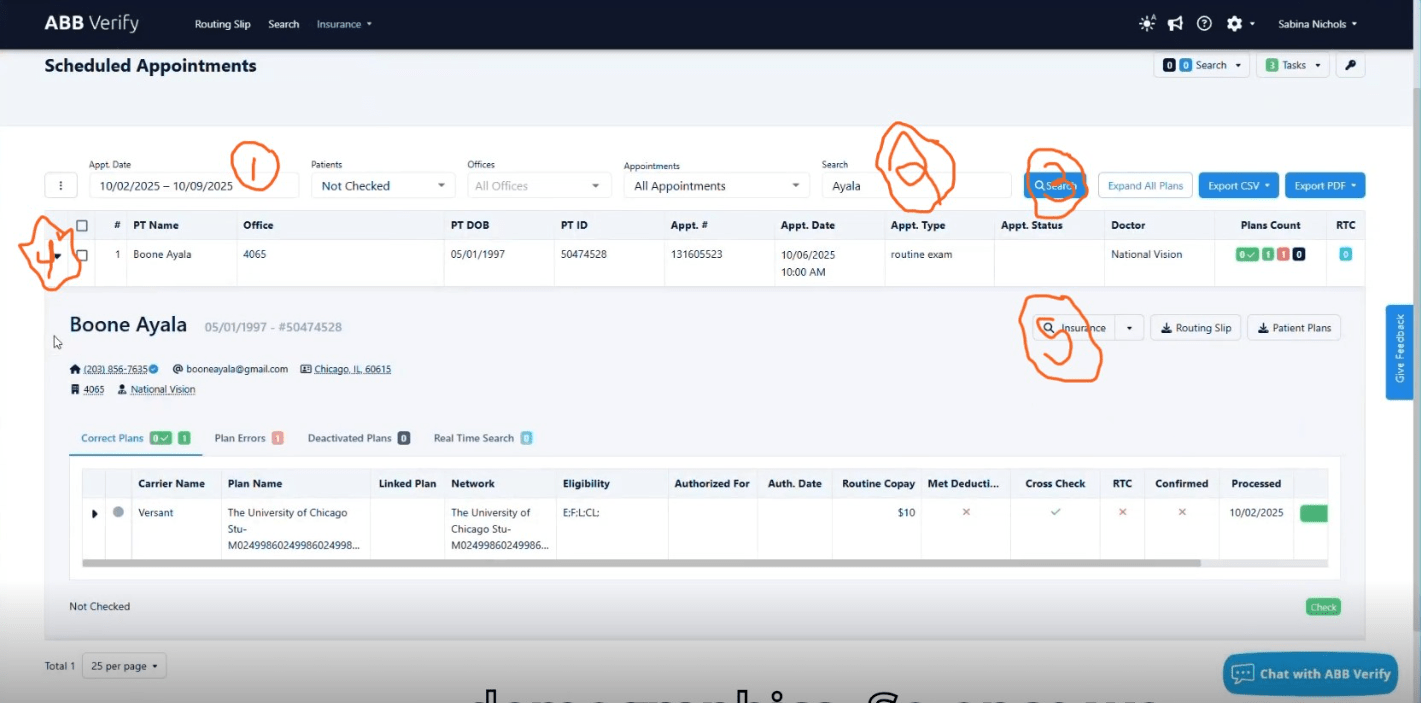
Task: Click the plans table horizontal scrollbar
Action: click(x=641, y=563)
